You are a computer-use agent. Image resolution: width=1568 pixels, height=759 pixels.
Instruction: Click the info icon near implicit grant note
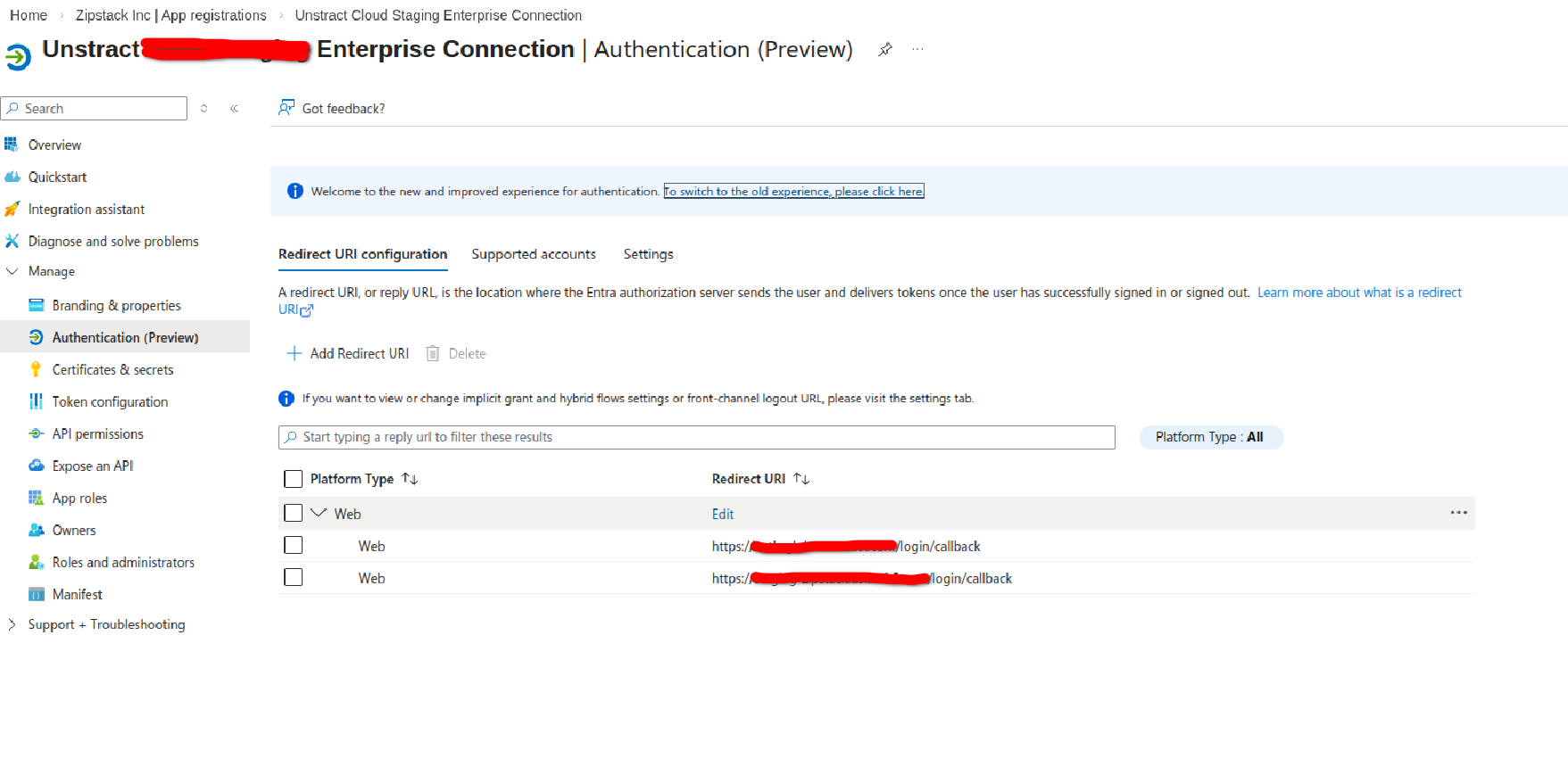click(x=286, y=399)
